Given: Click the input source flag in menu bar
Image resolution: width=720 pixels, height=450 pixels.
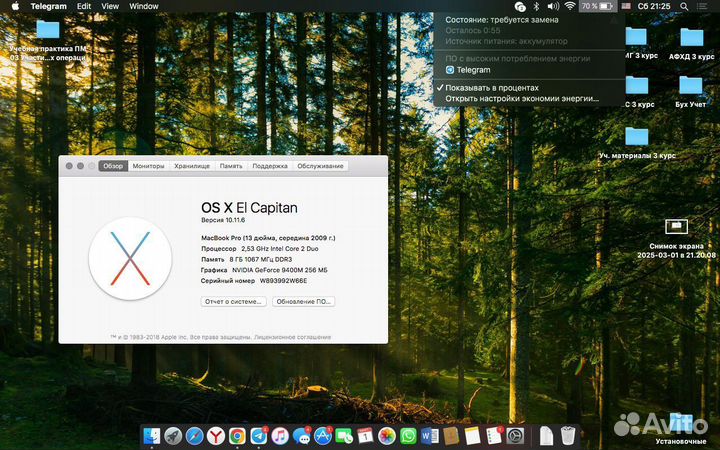Looking at the screenshot, I should click(x=626, y=6).
